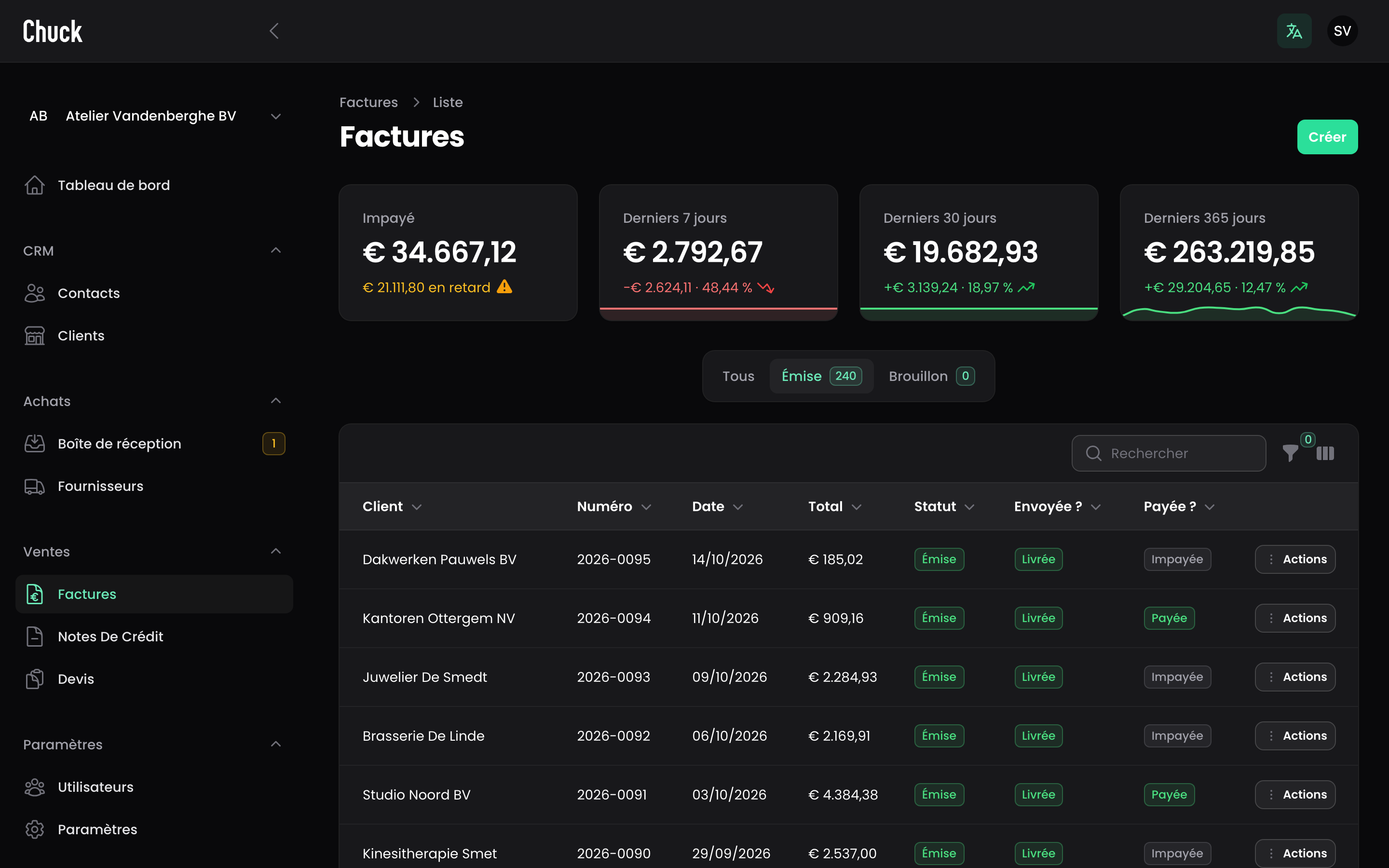Sort by the Total column

click(x=835, y=506)
